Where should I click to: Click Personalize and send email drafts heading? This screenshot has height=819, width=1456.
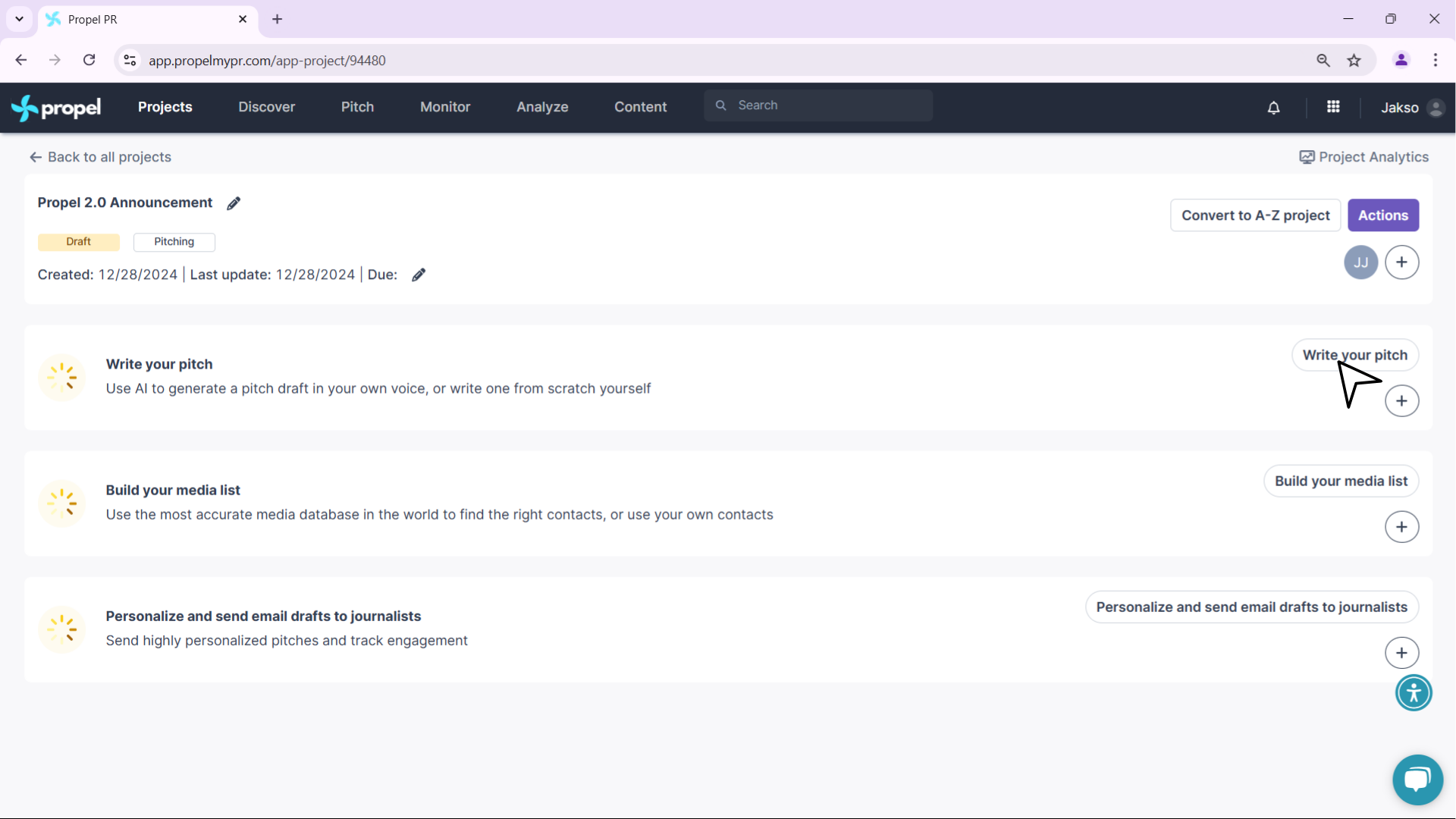(x=263, y=616)
